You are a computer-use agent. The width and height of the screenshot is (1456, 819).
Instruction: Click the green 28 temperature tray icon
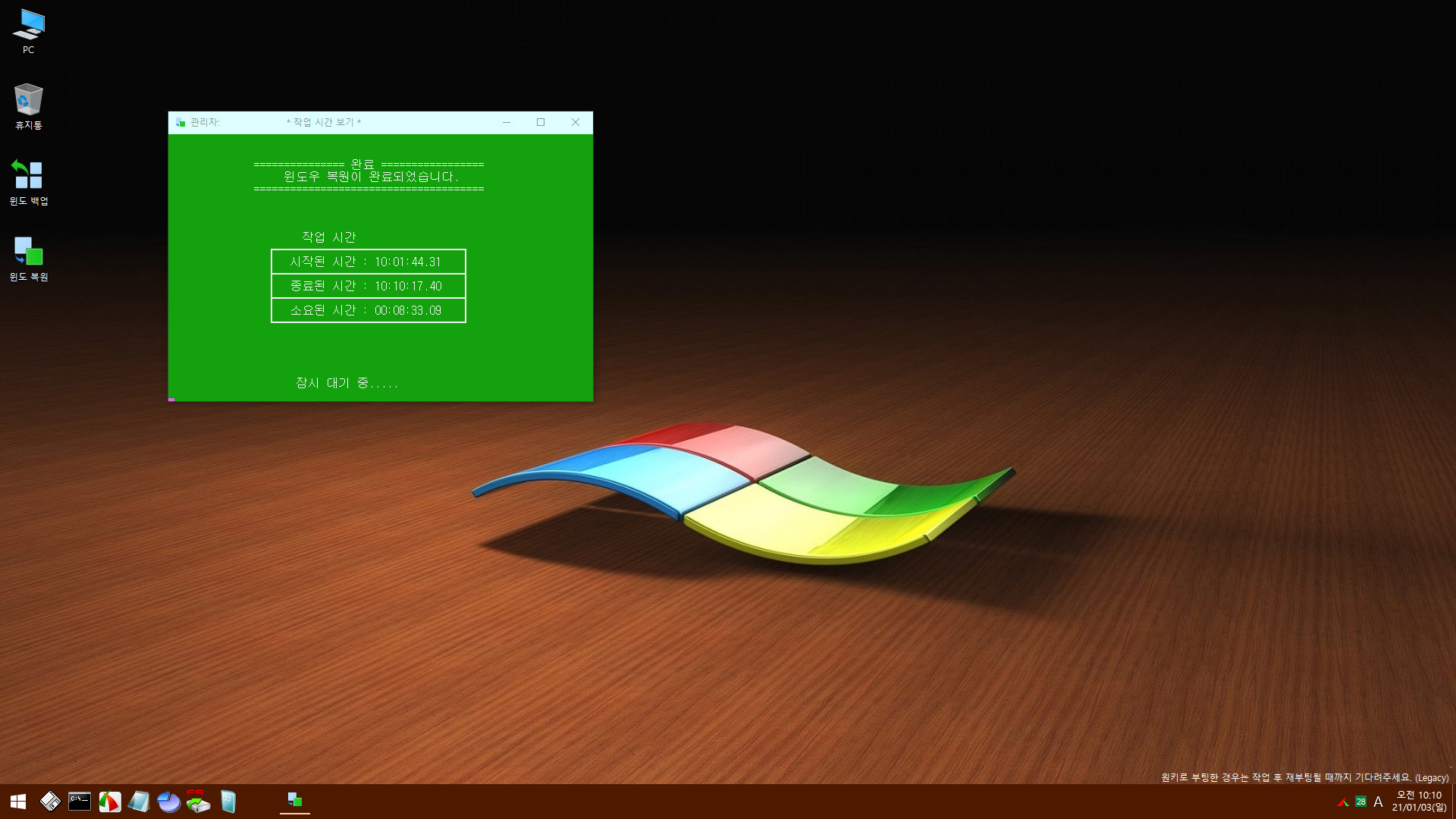tap(1361, 802)
